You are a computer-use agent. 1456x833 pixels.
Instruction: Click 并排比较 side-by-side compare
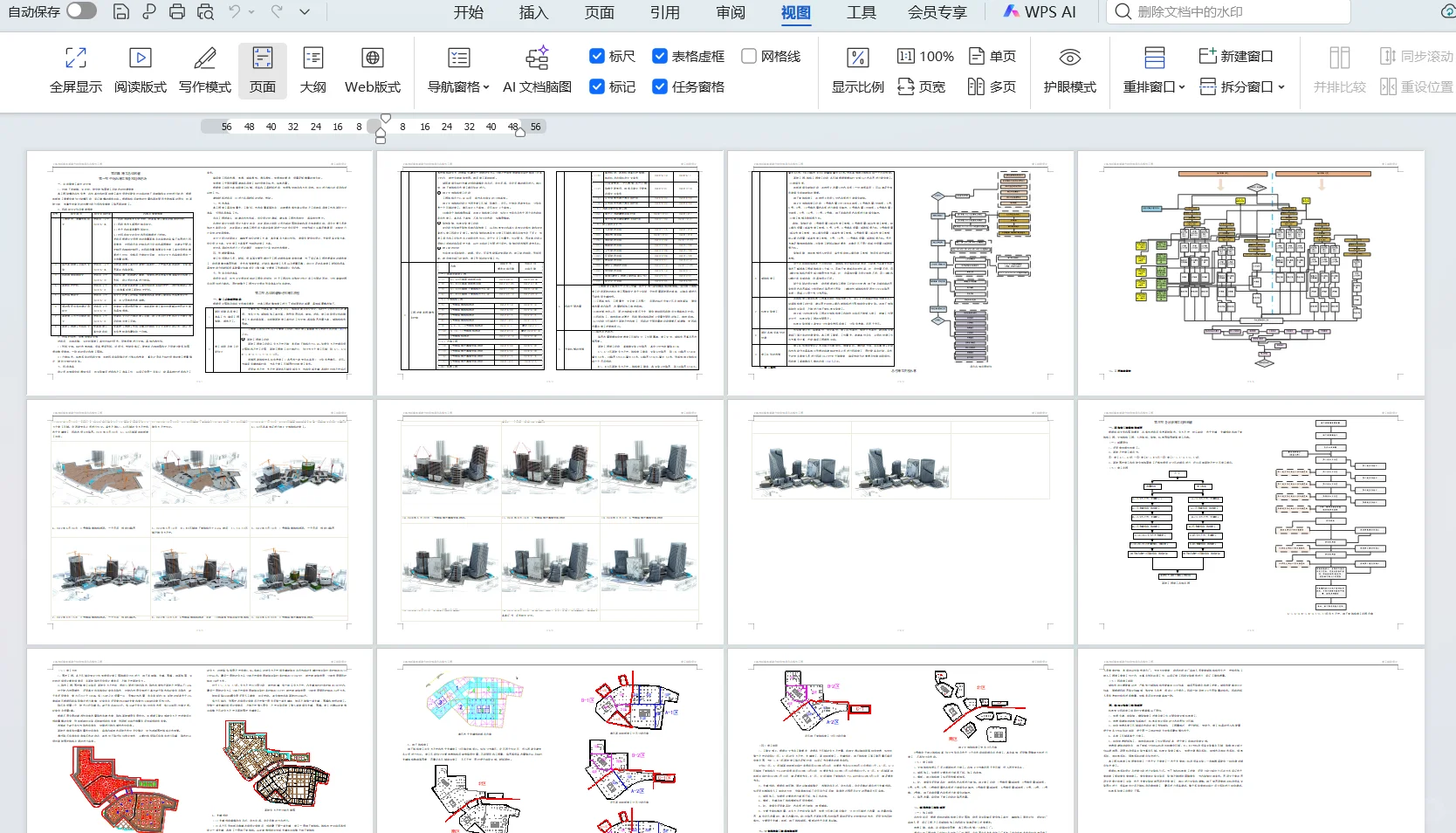coord(1340,72)
